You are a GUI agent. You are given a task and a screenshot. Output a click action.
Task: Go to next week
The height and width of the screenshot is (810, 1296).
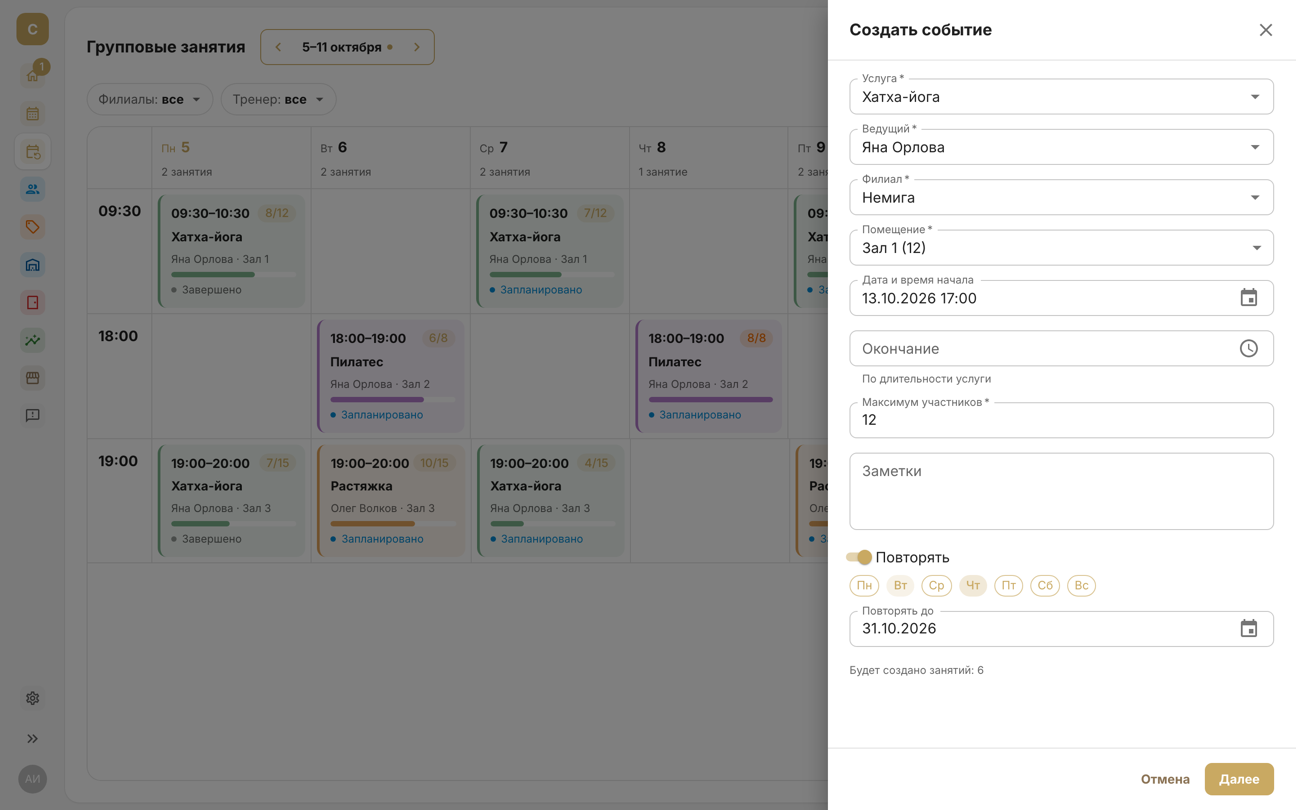point(417,47)
